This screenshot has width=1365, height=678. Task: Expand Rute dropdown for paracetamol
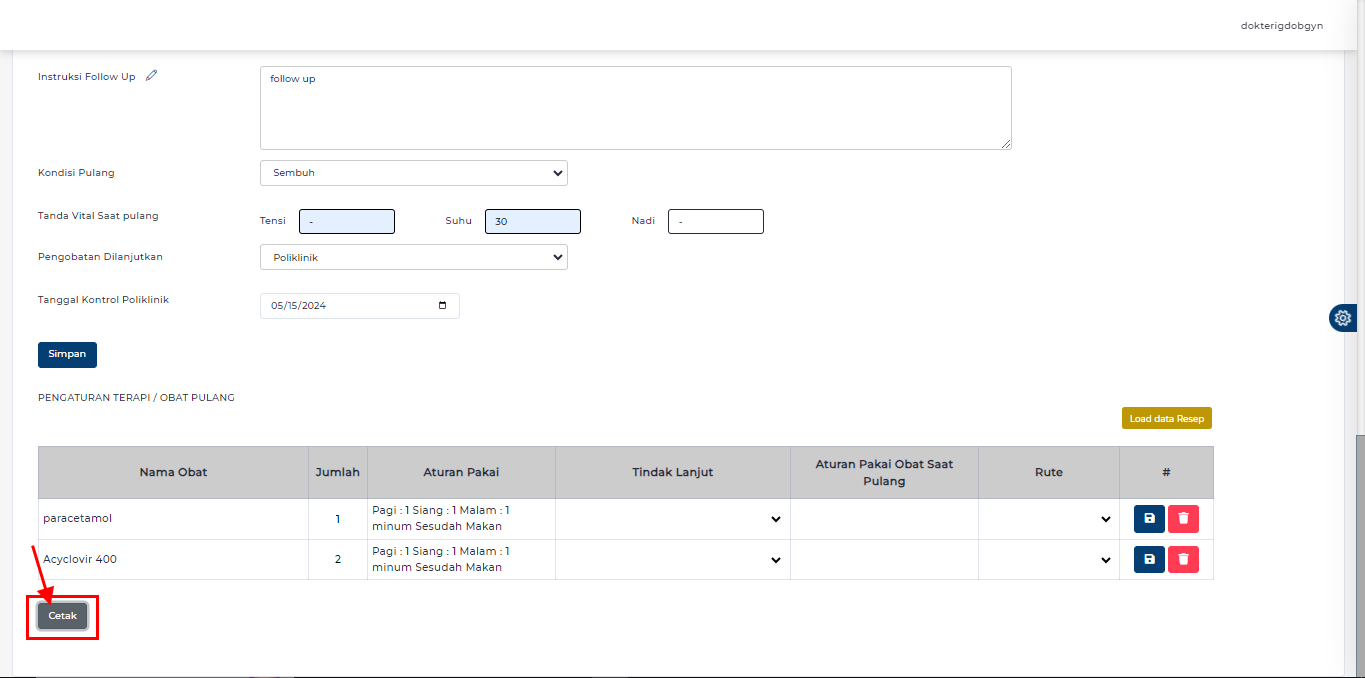pos(1048,519)
